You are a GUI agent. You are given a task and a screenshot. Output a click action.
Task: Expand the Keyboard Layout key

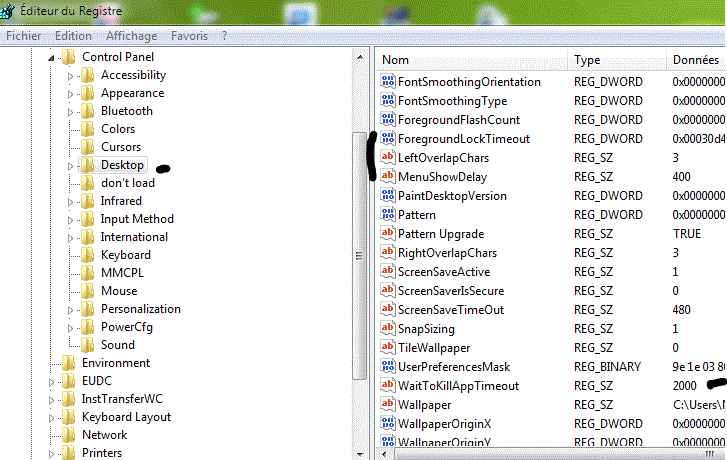click(x=51, y=418)
